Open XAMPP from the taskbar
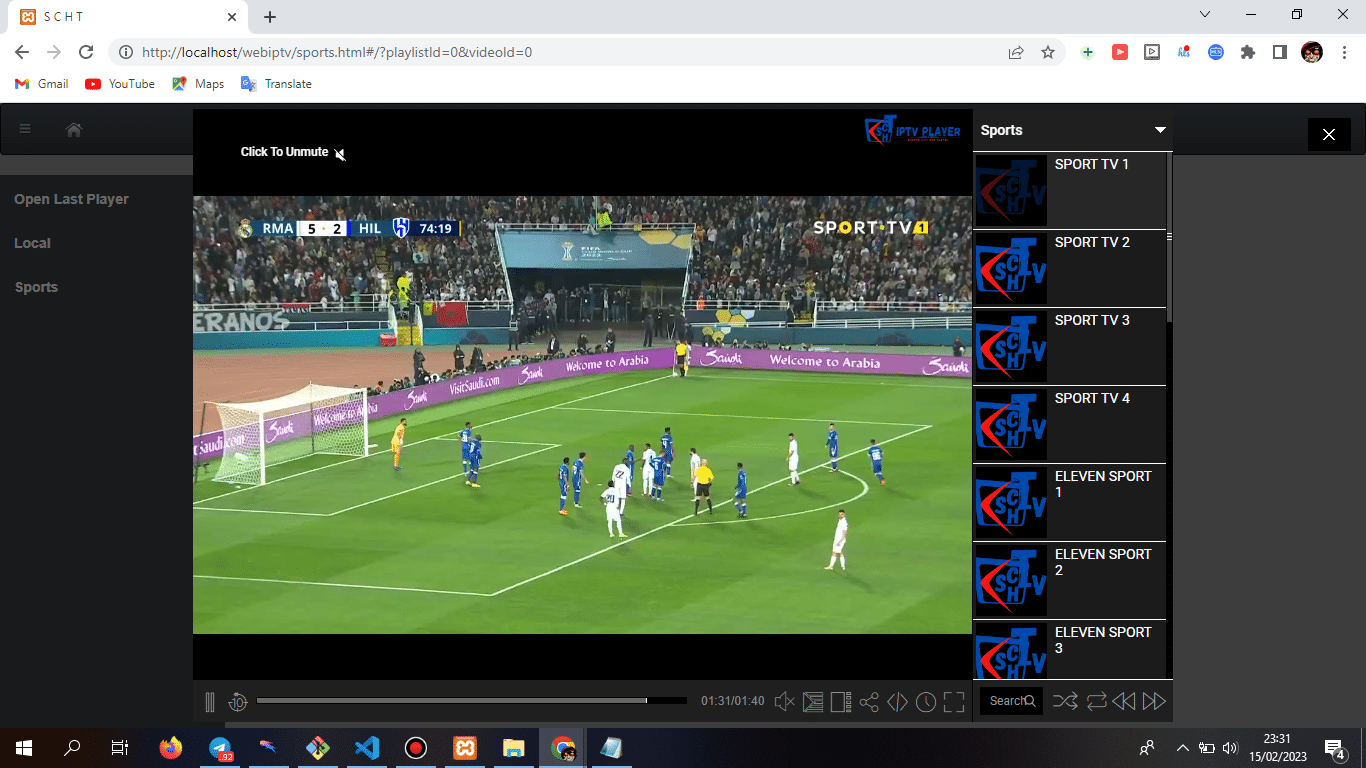The image size is (1366, 768). pos(465,747)
